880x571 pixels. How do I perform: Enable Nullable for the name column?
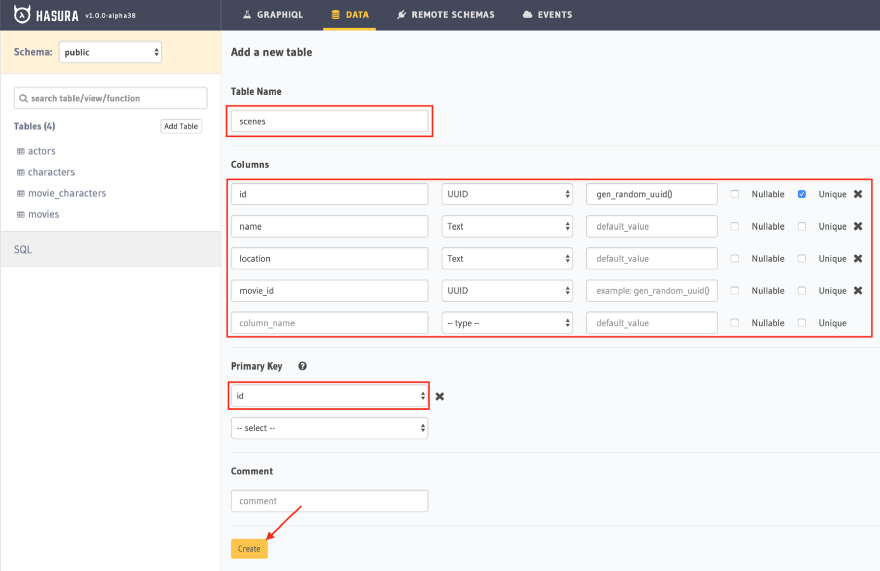click(735, 226)
